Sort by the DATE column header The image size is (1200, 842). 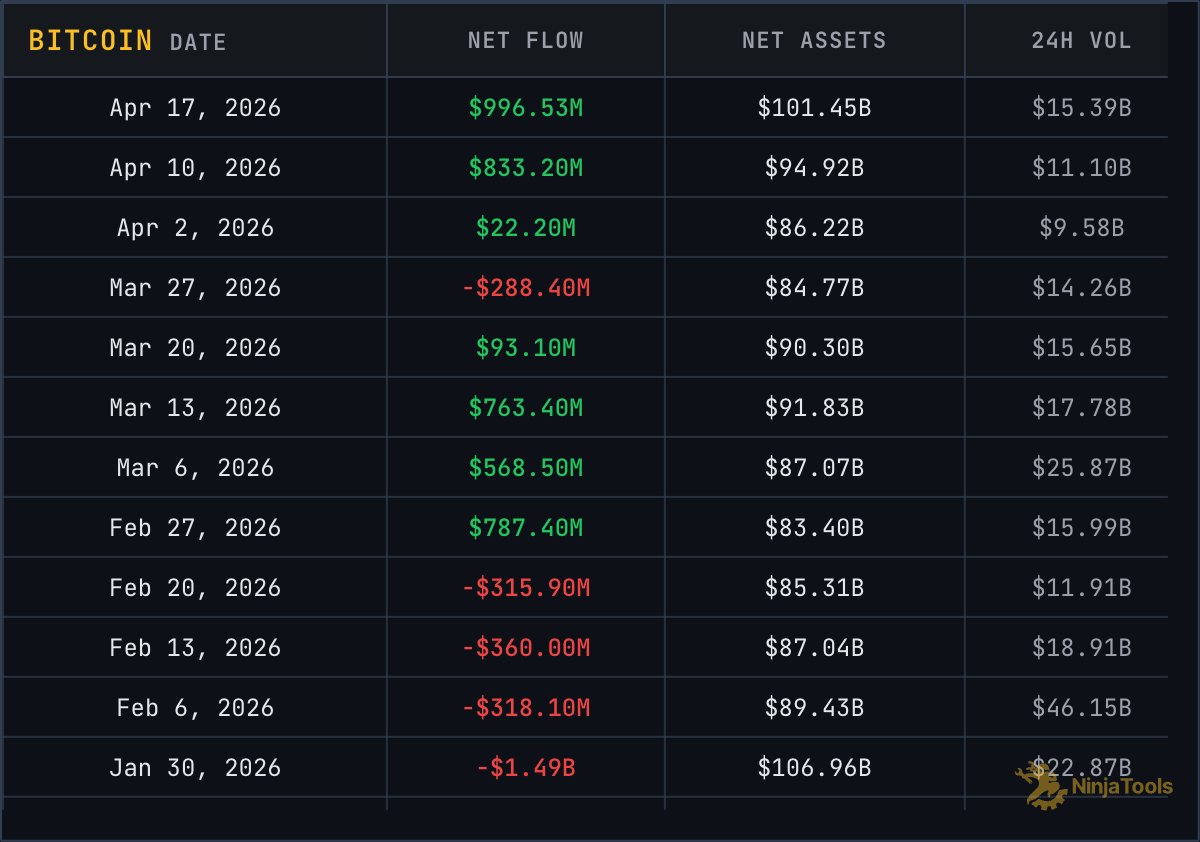[198, 42]
